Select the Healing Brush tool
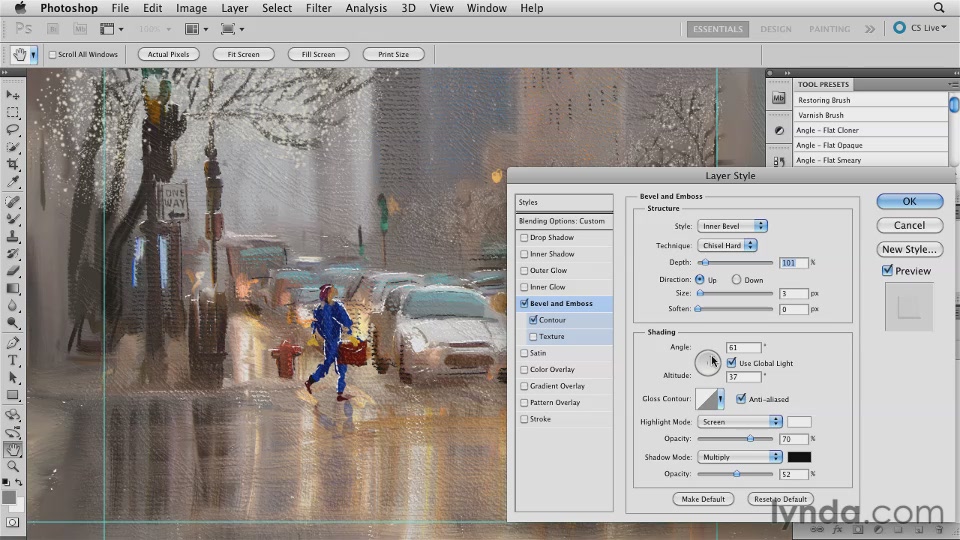 pos(12,201)
